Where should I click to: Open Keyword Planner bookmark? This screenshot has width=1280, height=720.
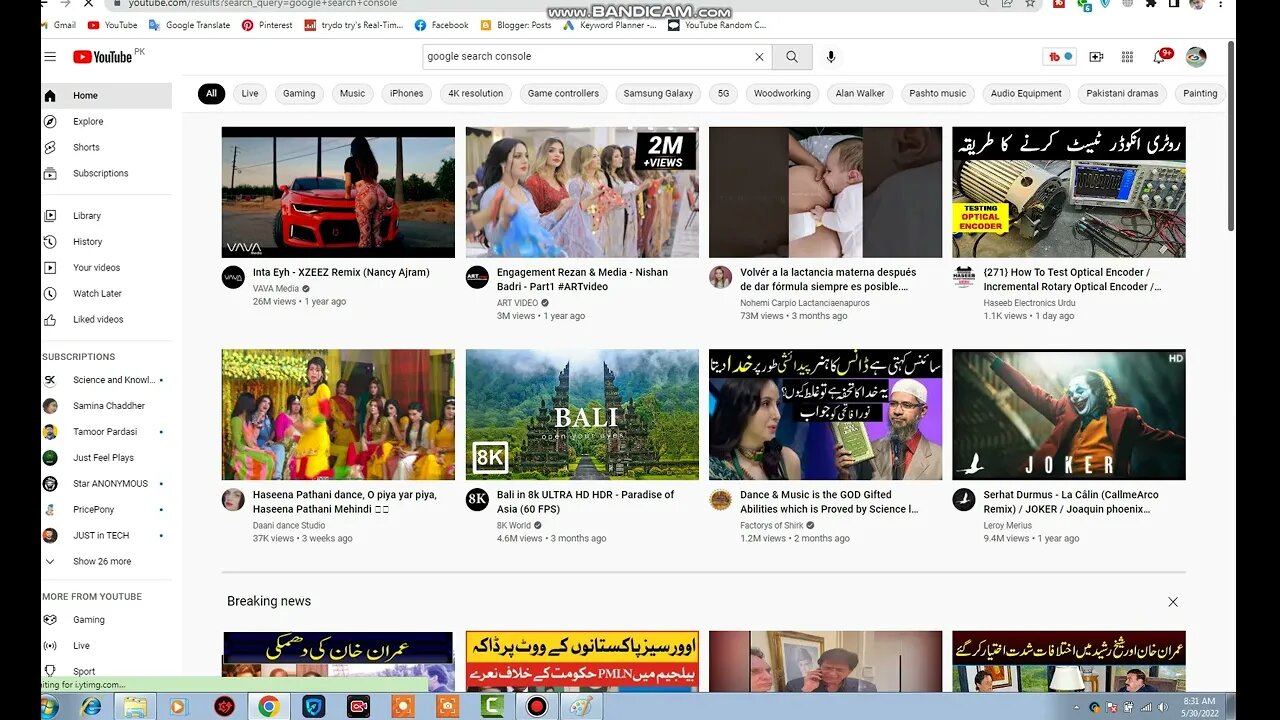pos(610,25)
